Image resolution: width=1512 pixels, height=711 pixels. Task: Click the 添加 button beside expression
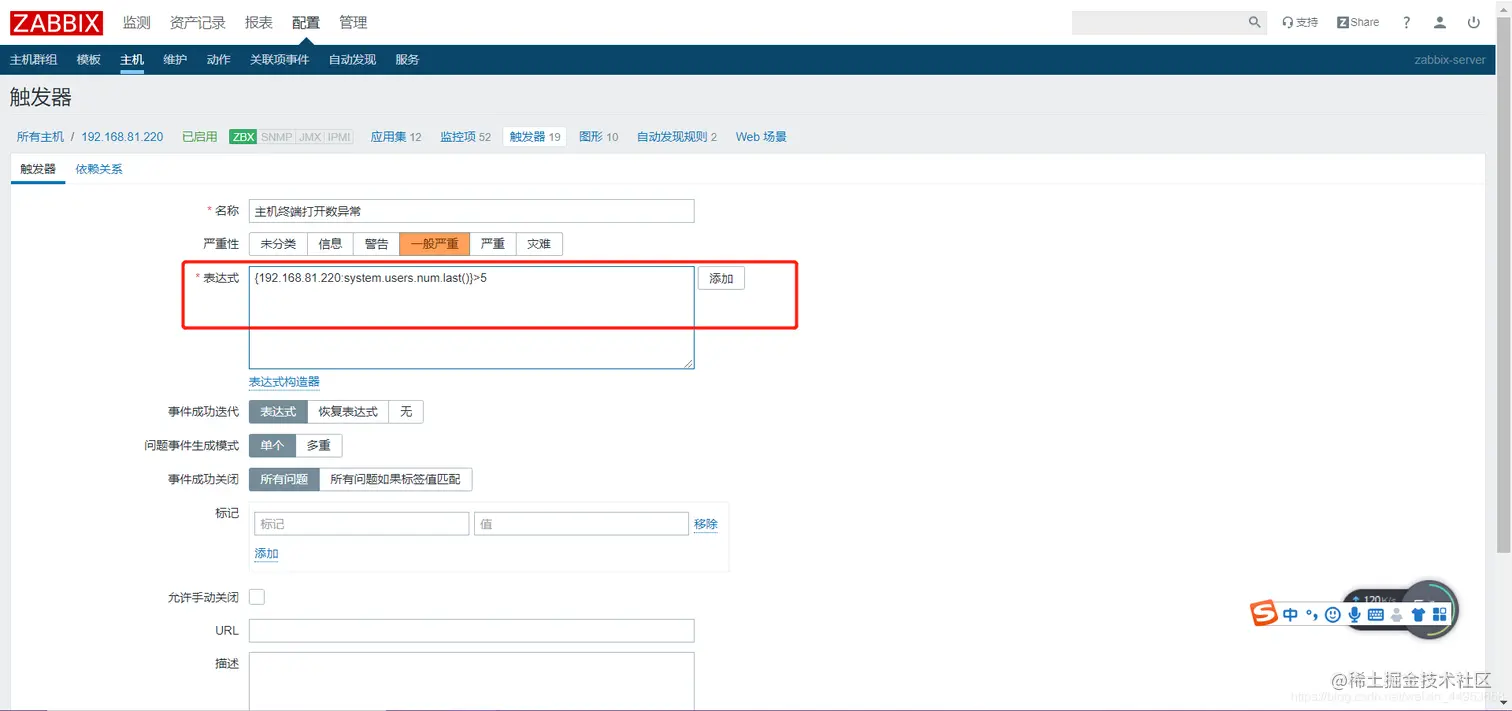point(721,279)
